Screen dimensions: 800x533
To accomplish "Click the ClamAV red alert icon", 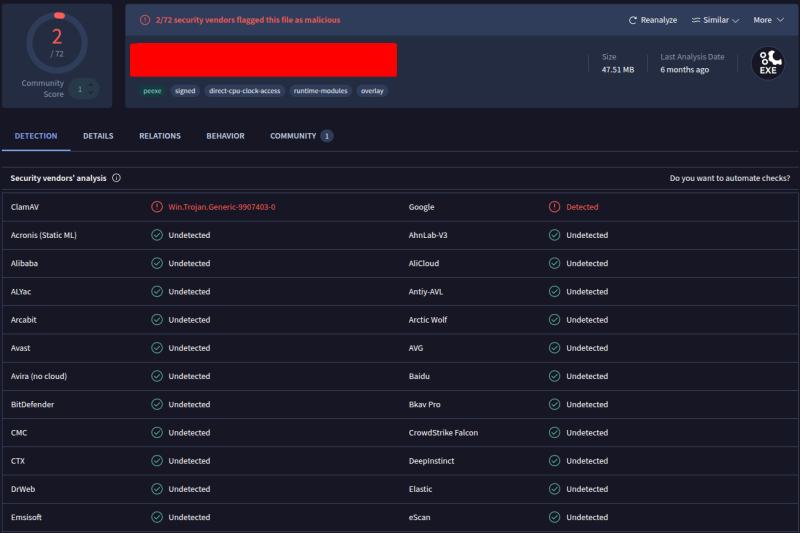I will coord(157,207).
